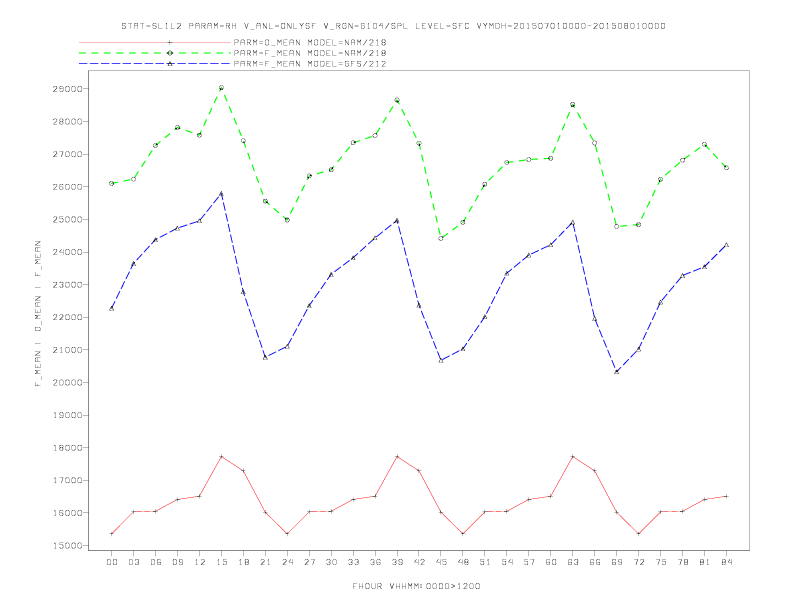Click the x-axis tick label 39
The image size is (792, 612).
(x=397, y=562)
